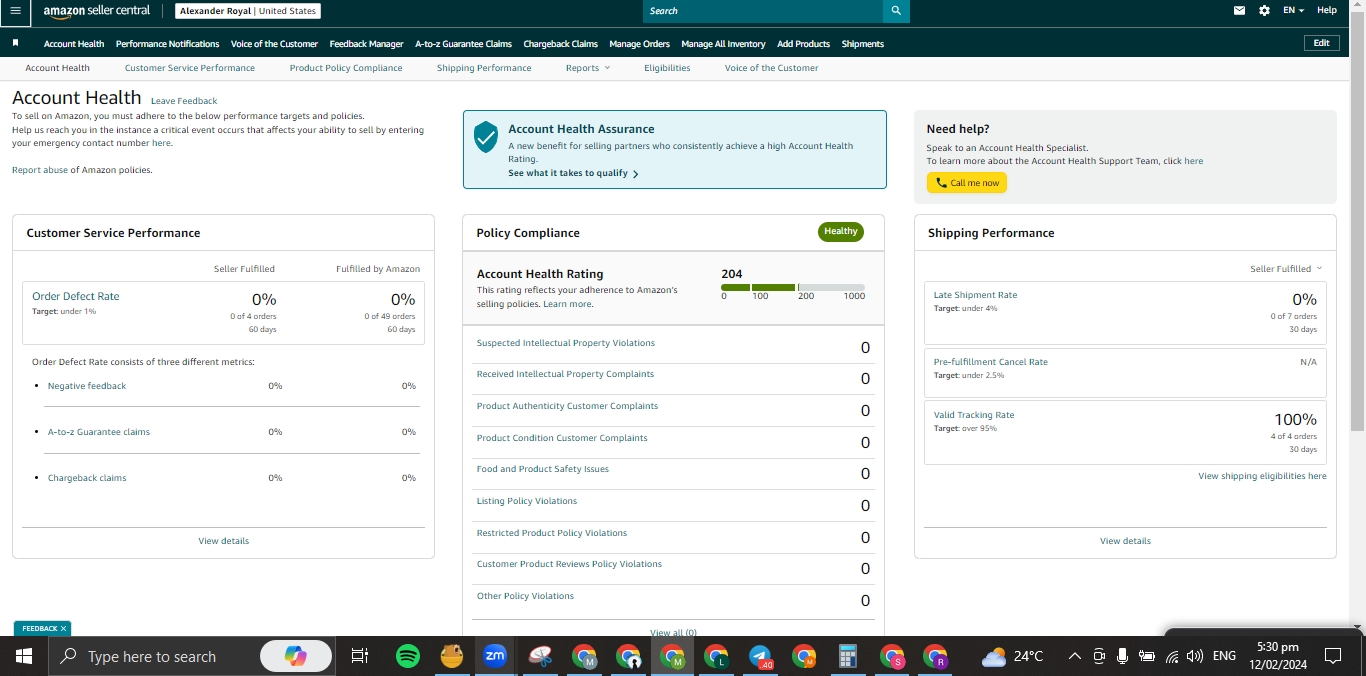This screenshot has width=1366, height=676.
Task: Click View details under Customer Service Performance
Action: pos(224,541)
